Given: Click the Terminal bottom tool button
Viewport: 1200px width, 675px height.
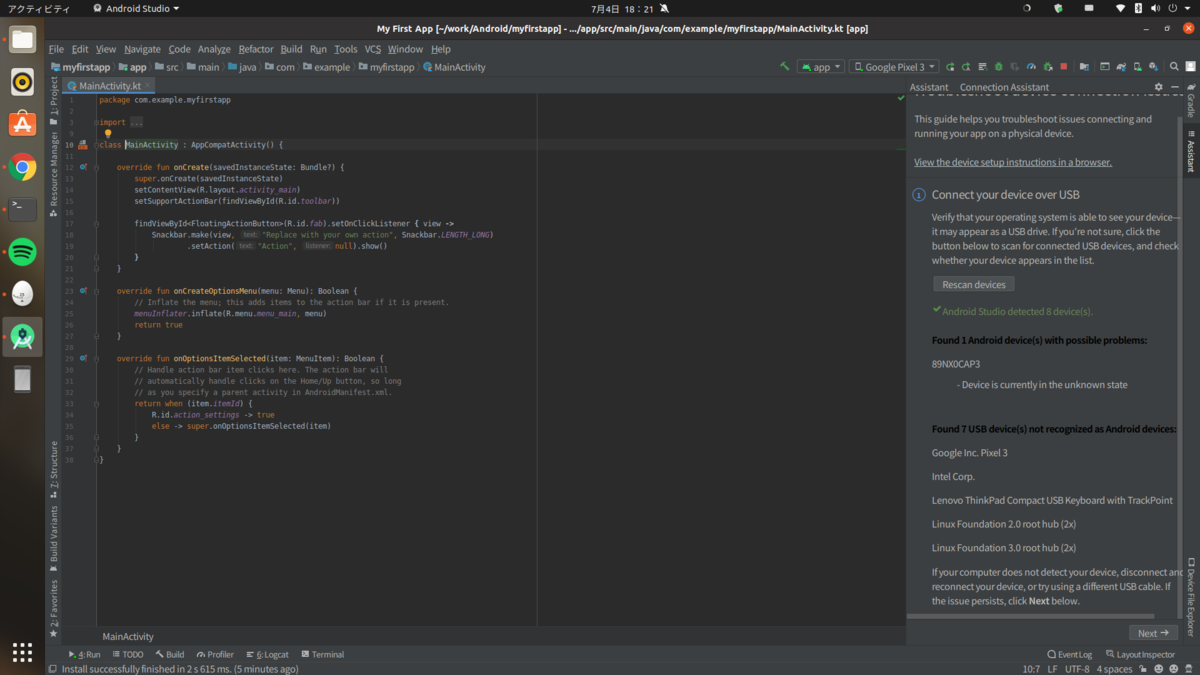Looking at the screenshot, I should tap(322, 654).
